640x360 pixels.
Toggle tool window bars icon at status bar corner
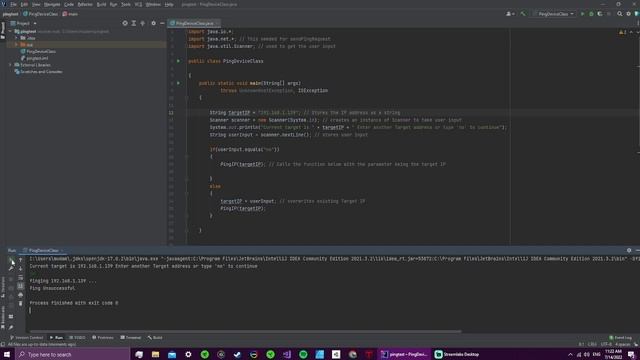click(x=3, y=344)
